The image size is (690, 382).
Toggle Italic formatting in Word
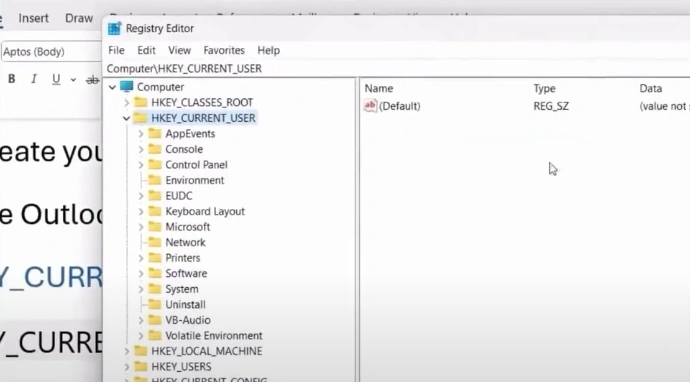[x=33, y=79]
